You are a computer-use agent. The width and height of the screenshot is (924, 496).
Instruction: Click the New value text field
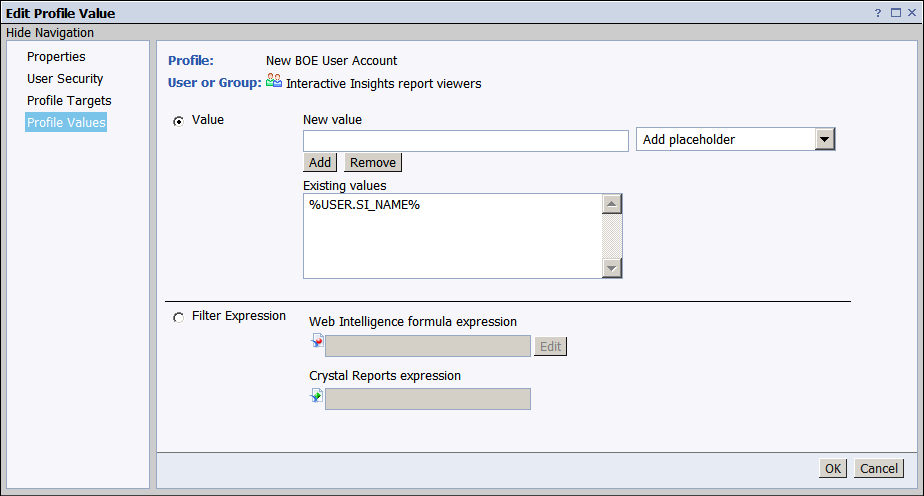465,141
